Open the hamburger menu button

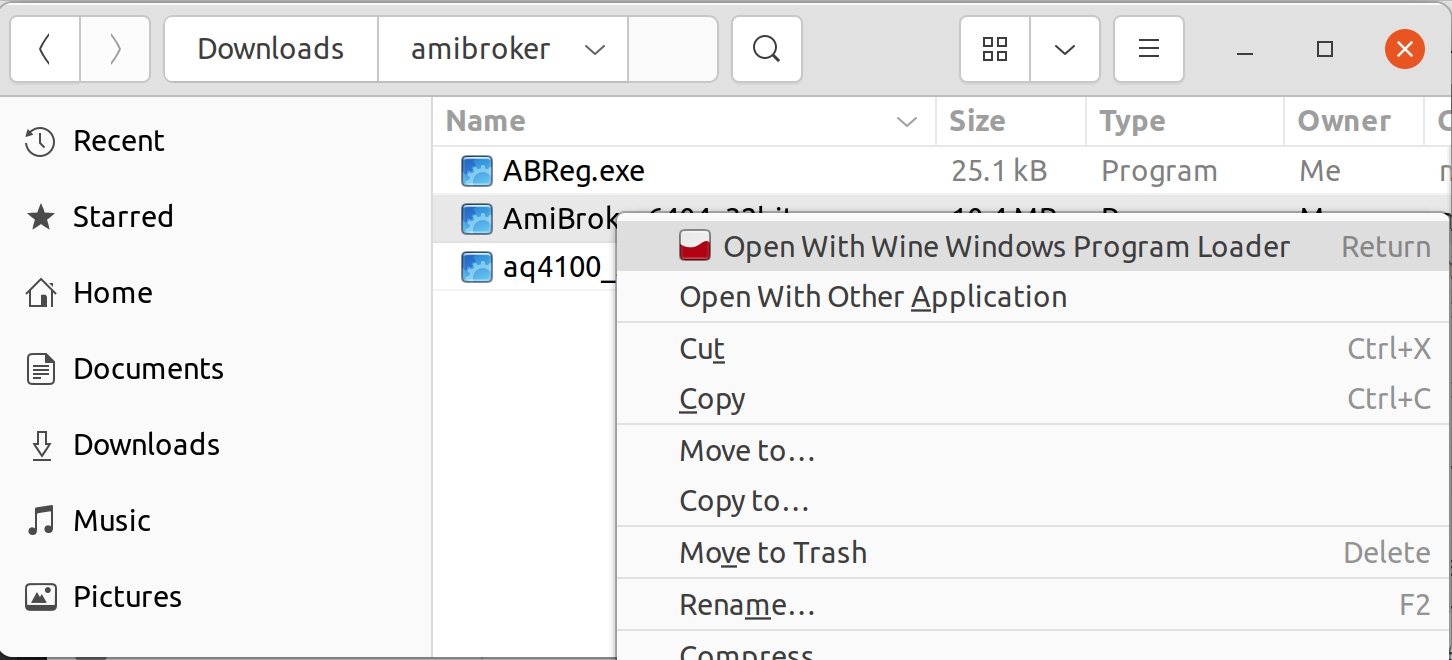click(1149, 49)
